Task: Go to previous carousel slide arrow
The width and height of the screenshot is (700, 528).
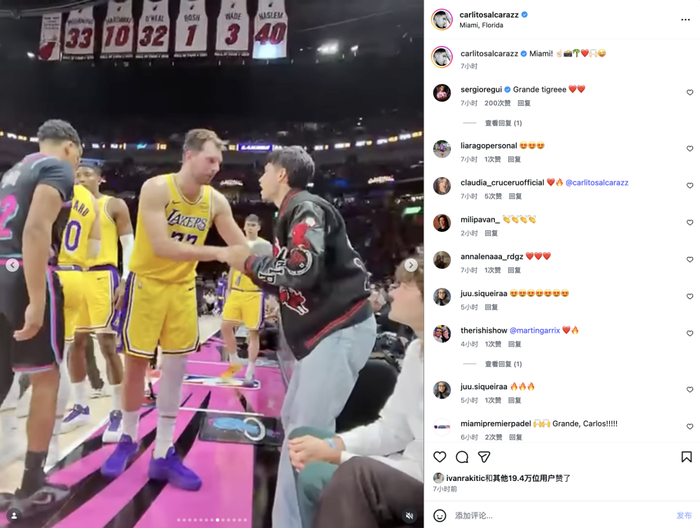Action: [12, 265]
